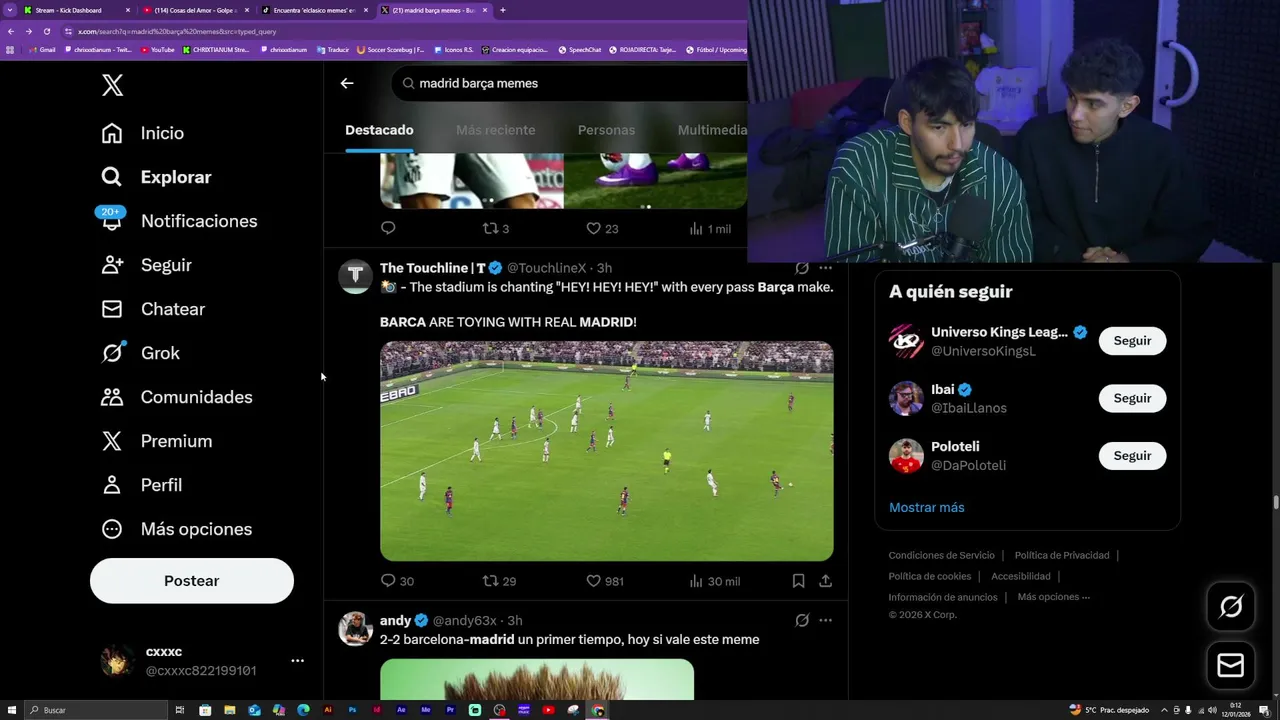Open Inicio home icon in sidebar
The image size is (1280, 720).
tap(112, 133)
